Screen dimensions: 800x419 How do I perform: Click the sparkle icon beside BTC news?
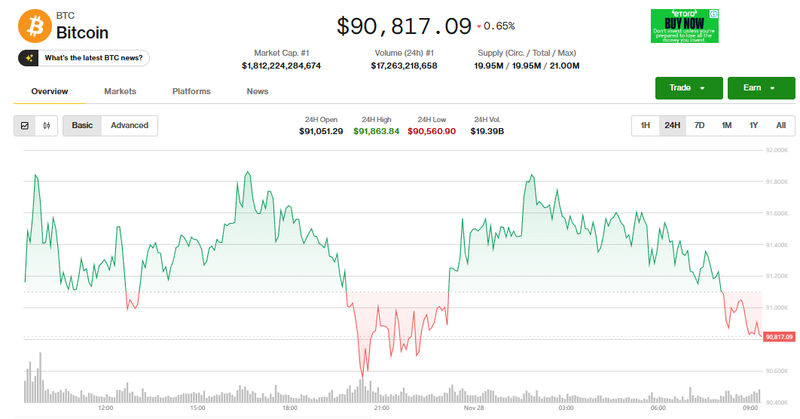click(30, 58)
